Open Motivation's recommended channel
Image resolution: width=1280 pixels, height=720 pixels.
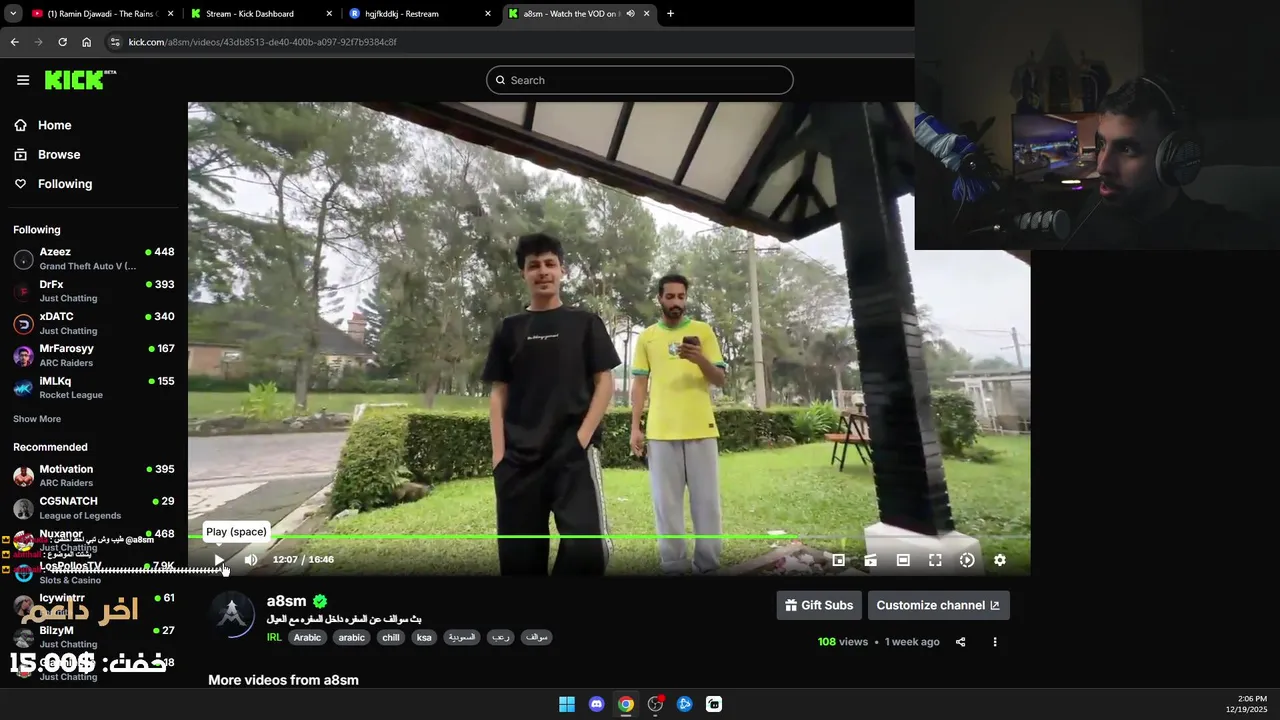[94, 476]
